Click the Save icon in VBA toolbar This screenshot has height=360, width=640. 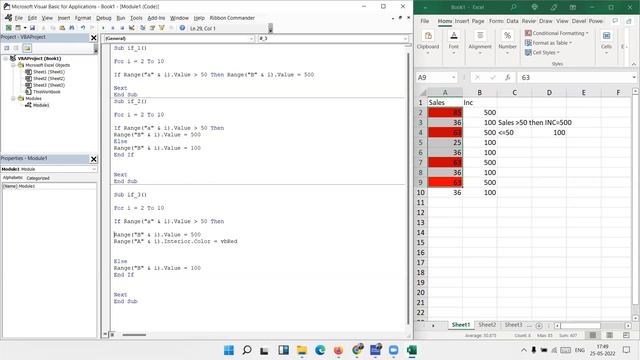[32, 28]
